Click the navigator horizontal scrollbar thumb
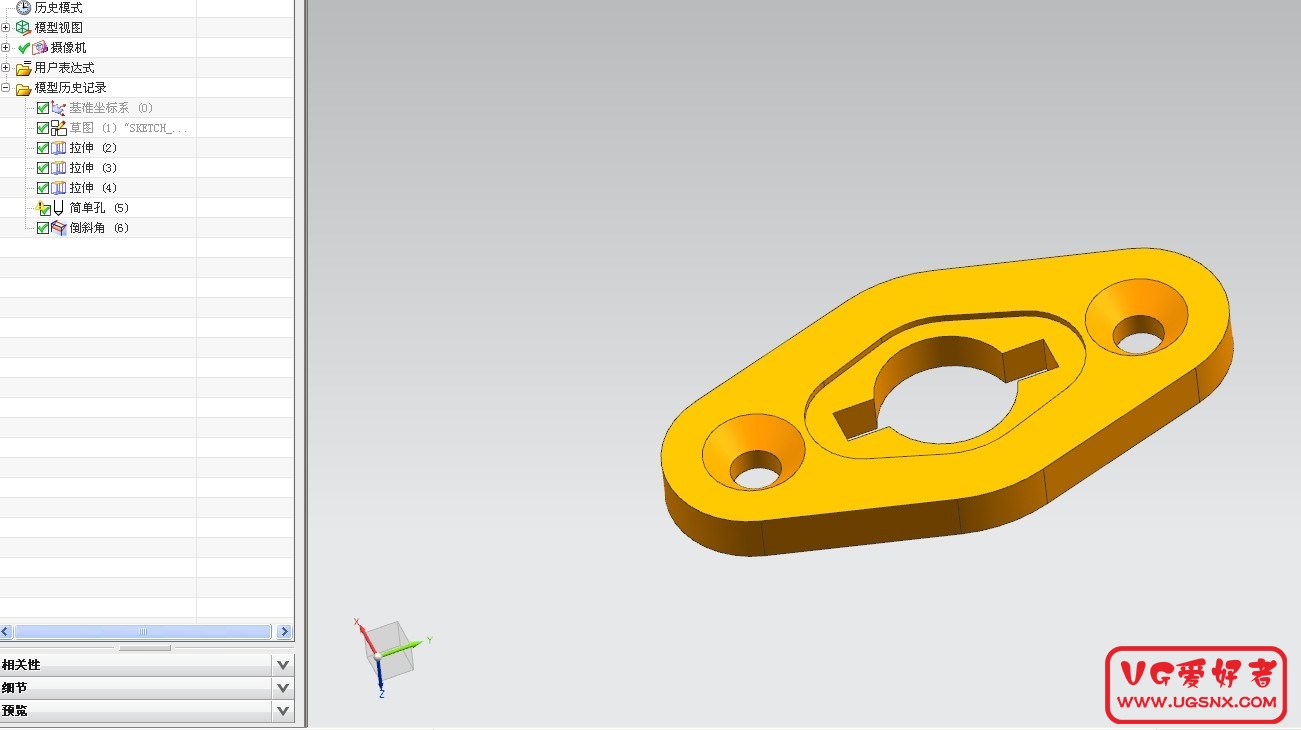The height and width of the screenshot is (730, 1301). (x=143, y=632)
